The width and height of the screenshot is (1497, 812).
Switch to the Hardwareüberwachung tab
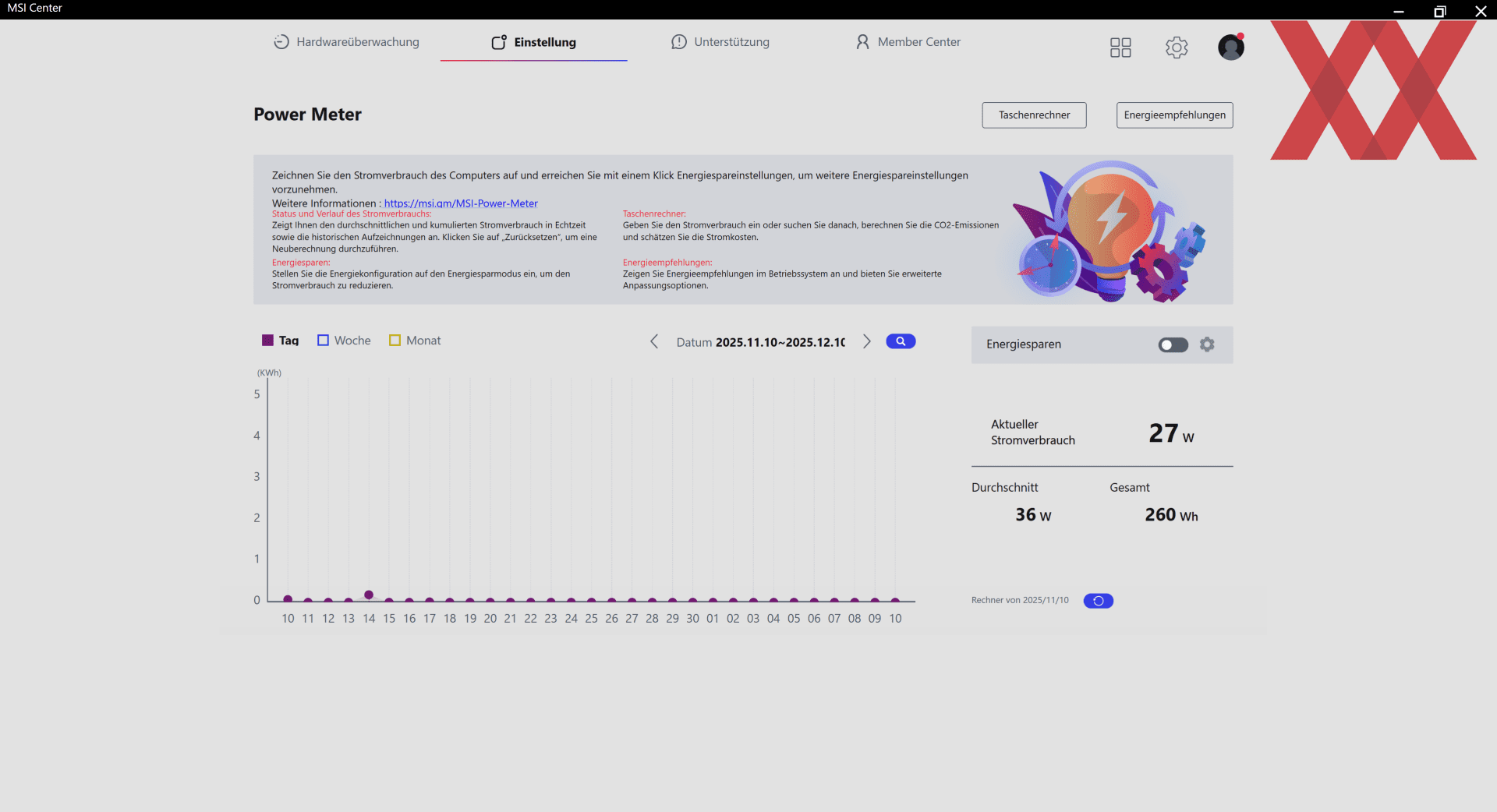346,42
